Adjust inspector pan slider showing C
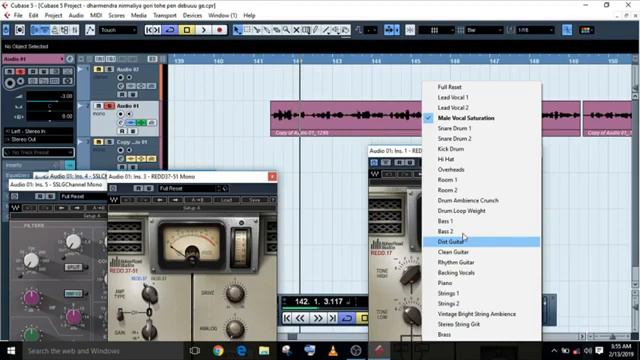640x360 pixels. [x=49, y=107]
